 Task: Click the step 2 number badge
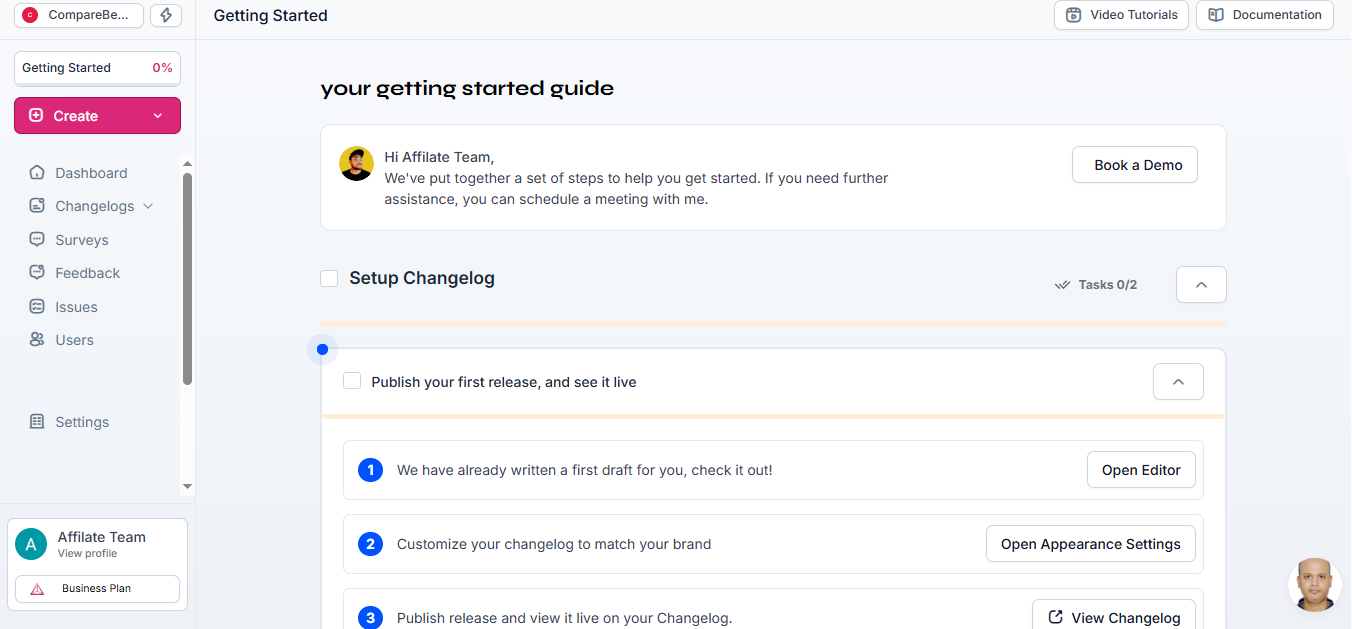370,544
